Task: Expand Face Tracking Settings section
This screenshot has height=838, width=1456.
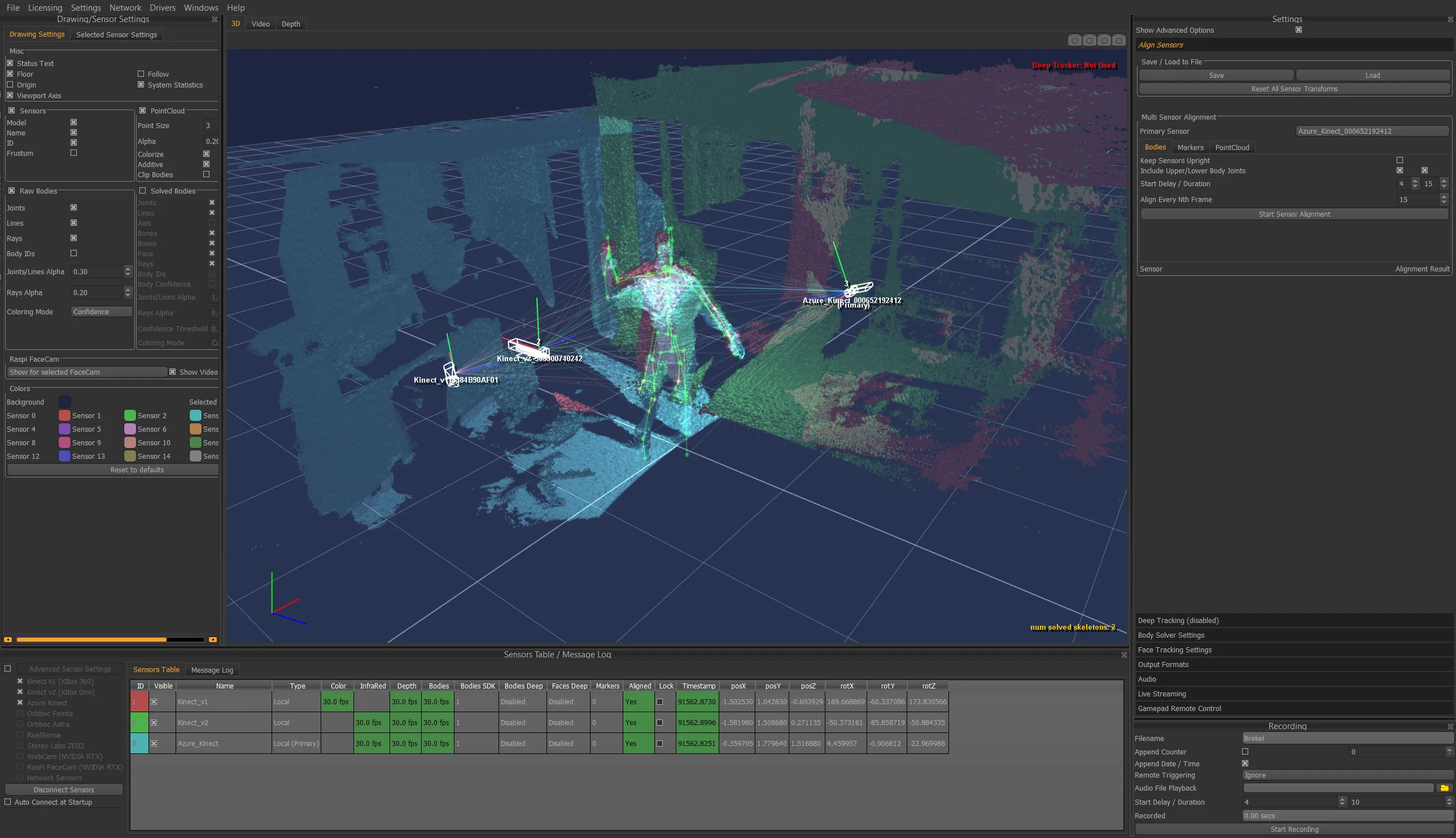Action: click(x=1293, y=650)
